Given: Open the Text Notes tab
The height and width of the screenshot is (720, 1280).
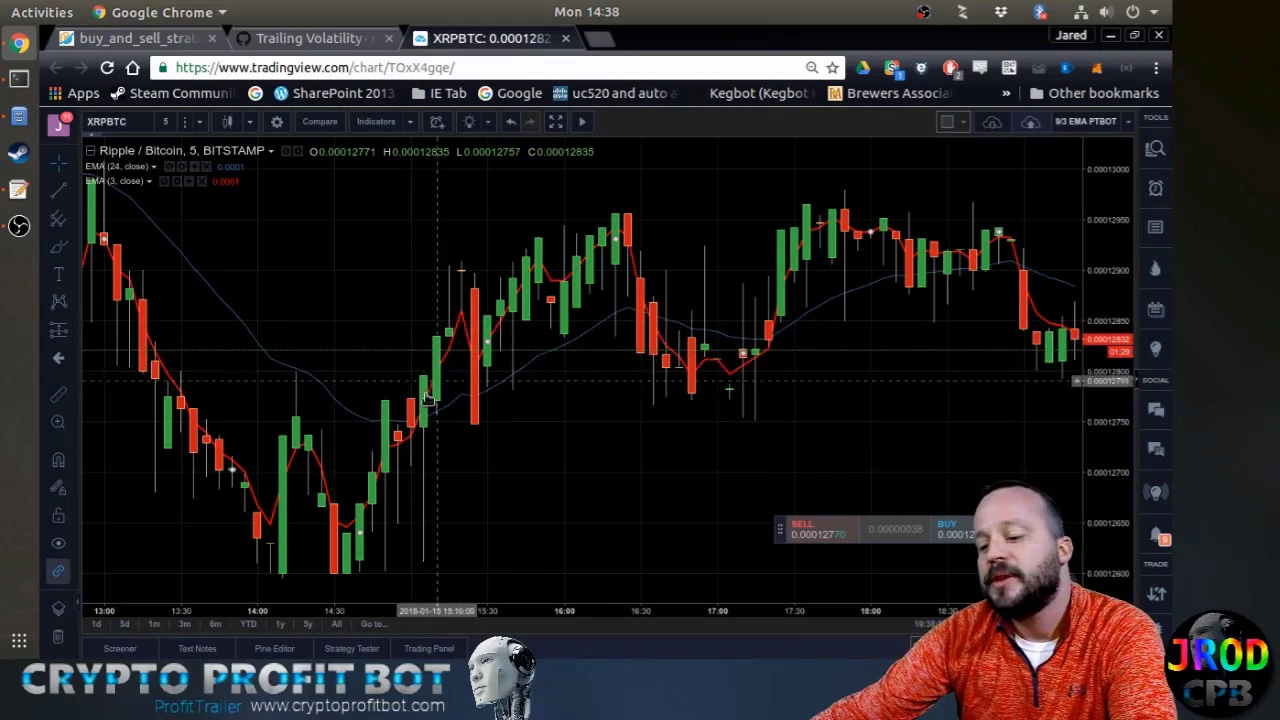Looking at the screenshot, I should 197,649.
